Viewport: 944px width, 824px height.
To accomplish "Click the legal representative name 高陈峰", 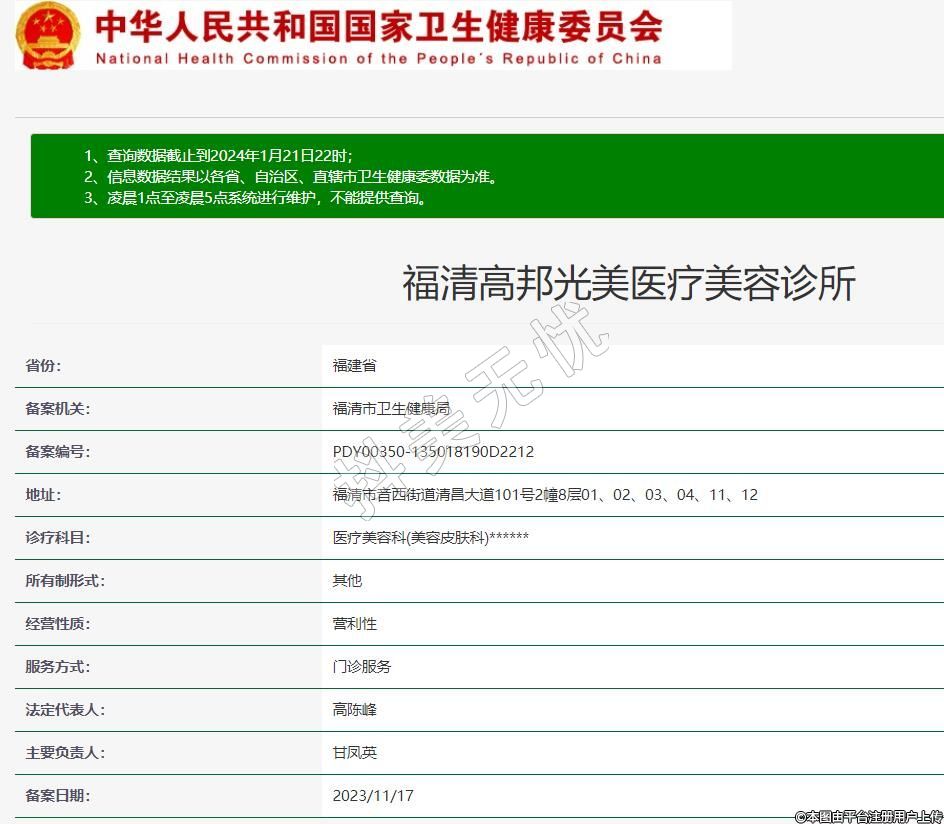I will [354, 710].
